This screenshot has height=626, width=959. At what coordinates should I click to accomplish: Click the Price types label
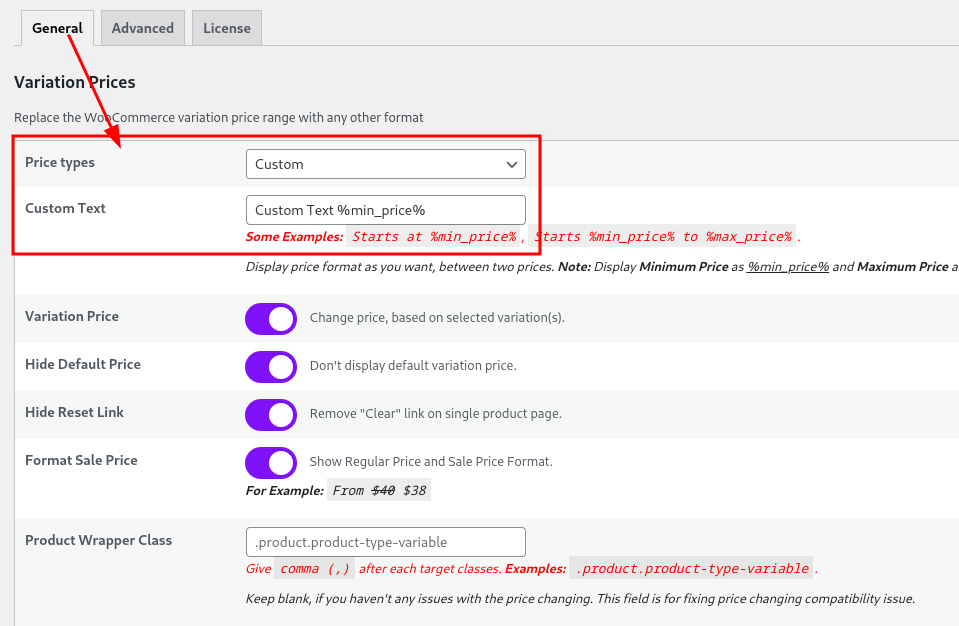(60, 163)
